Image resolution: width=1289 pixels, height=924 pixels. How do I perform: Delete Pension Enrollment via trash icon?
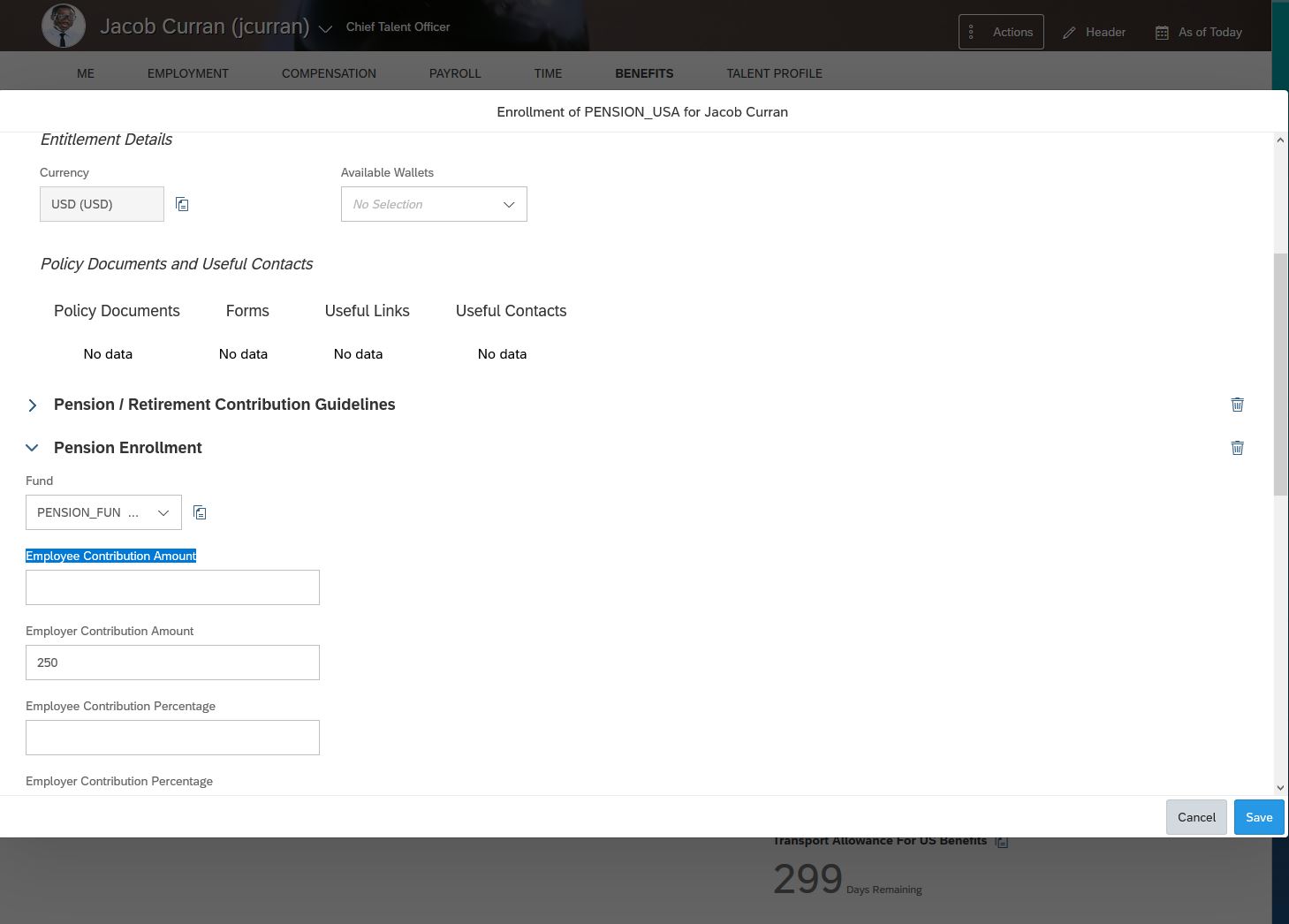1237,447
